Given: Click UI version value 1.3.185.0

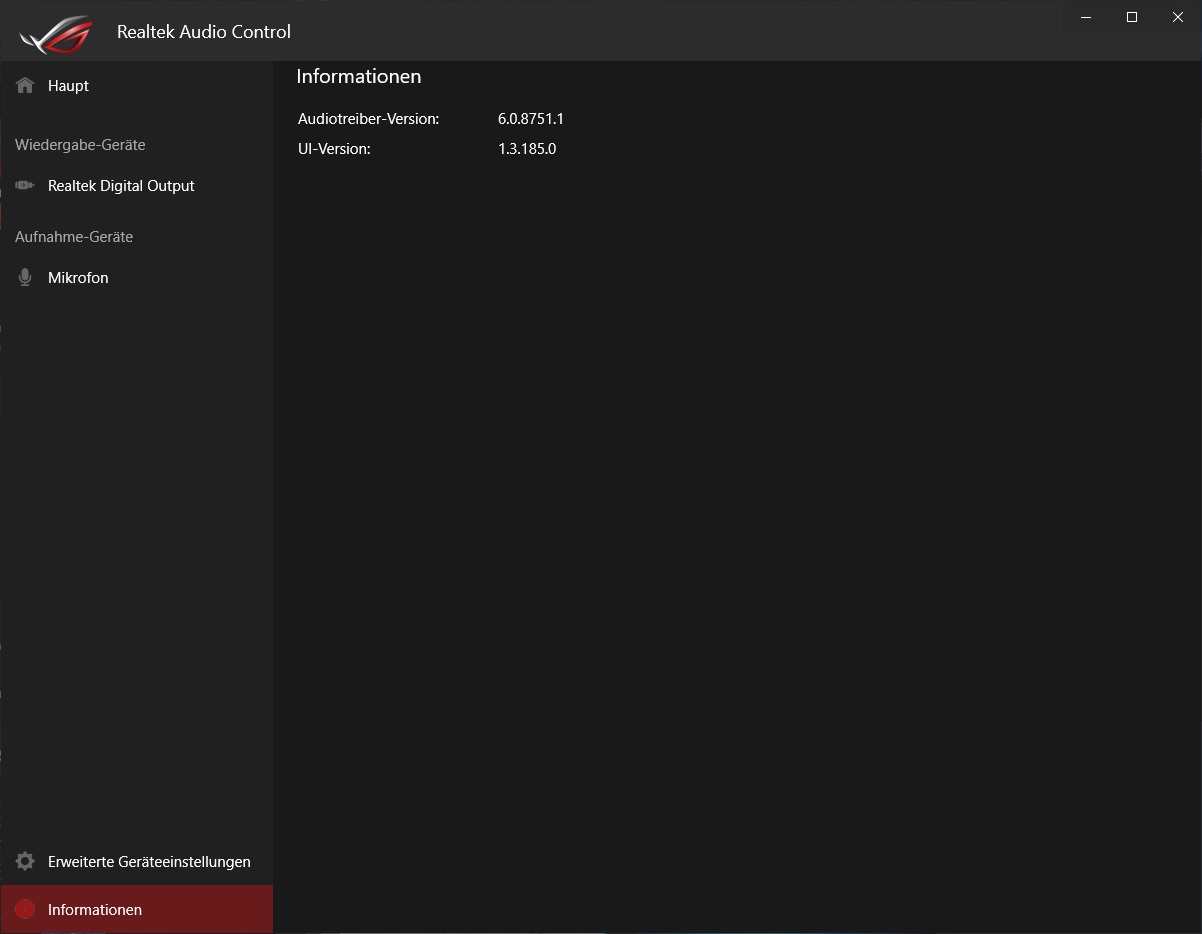Looking at the screenshot, I should click(527, 149).
